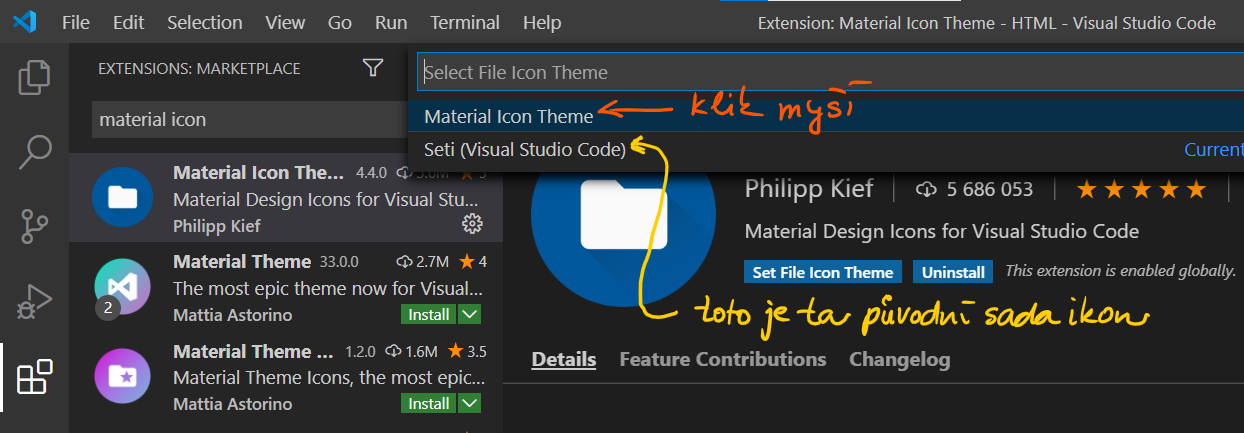This screenshot has width=1244, height=433.
Task: Install the Material Theme extension
Action: 429,314
